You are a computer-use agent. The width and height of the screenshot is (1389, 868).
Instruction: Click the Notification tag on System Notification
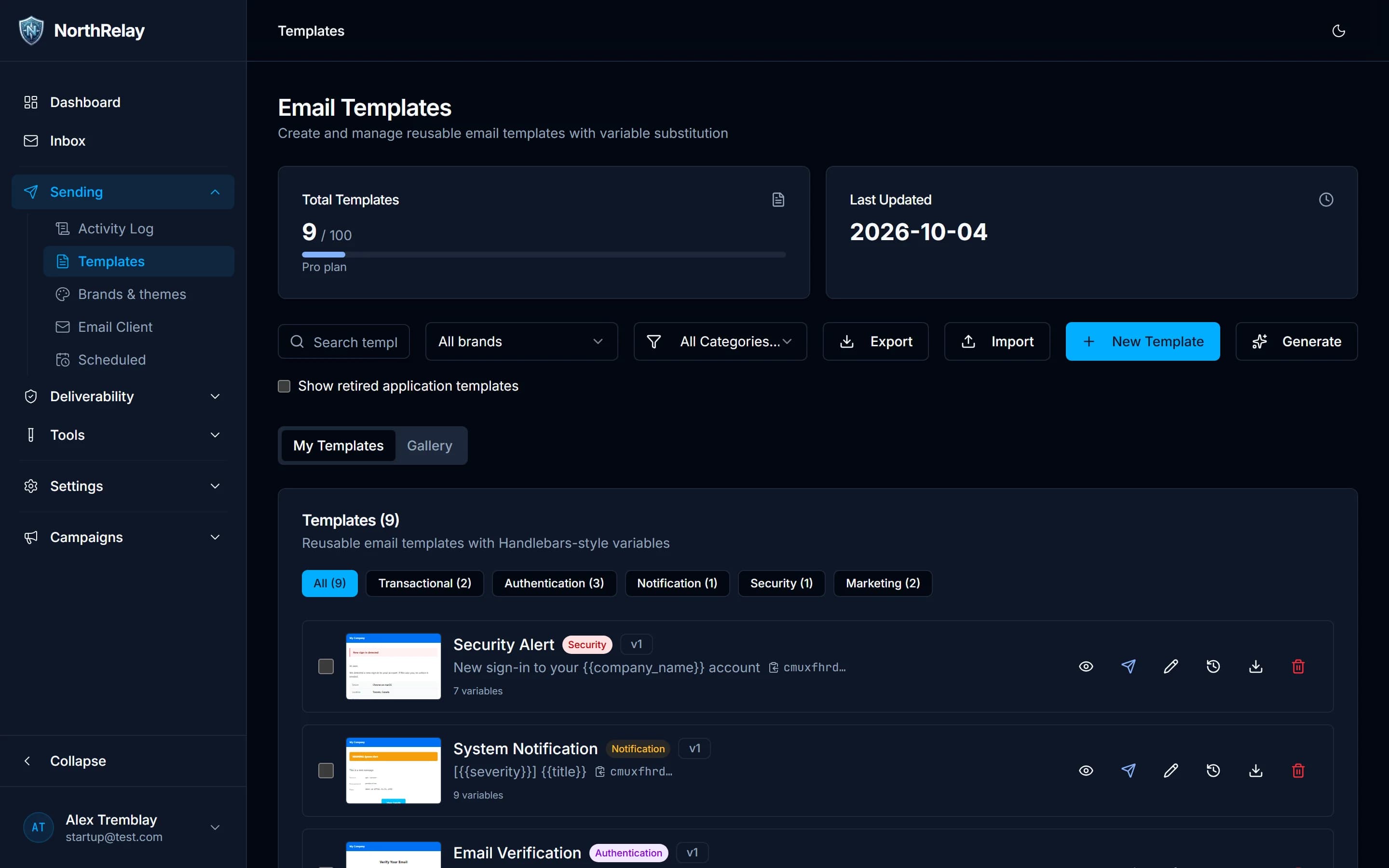(x=638, y=748)
